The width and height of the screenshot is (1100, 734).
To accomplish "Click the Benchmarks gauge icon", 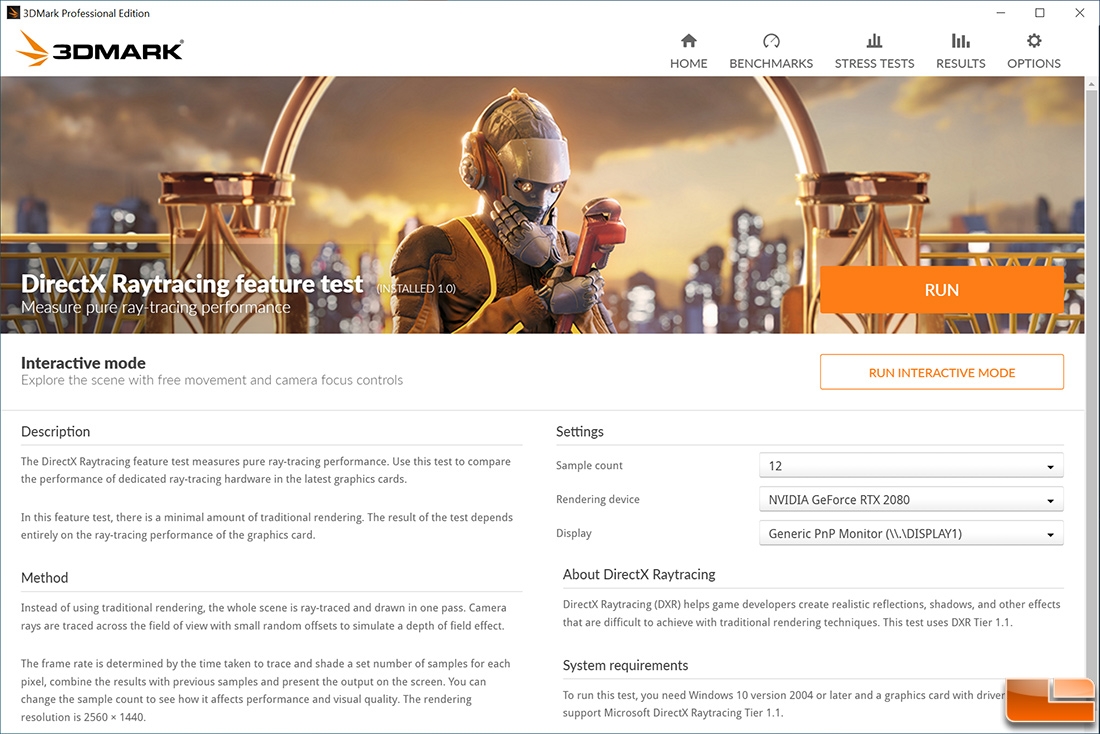I will coord(771,41).
